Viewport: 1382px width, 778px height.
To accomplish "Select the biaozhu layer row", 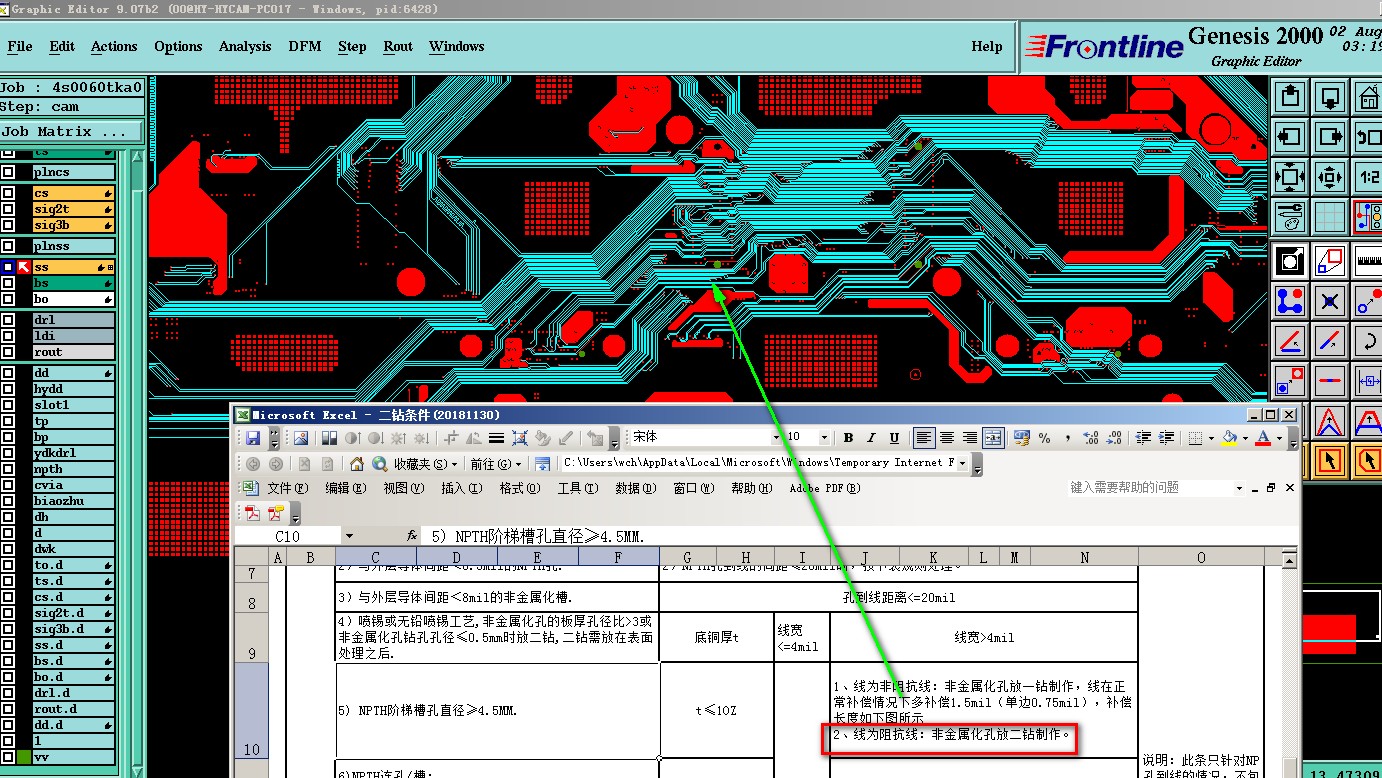I will point(73,501).
